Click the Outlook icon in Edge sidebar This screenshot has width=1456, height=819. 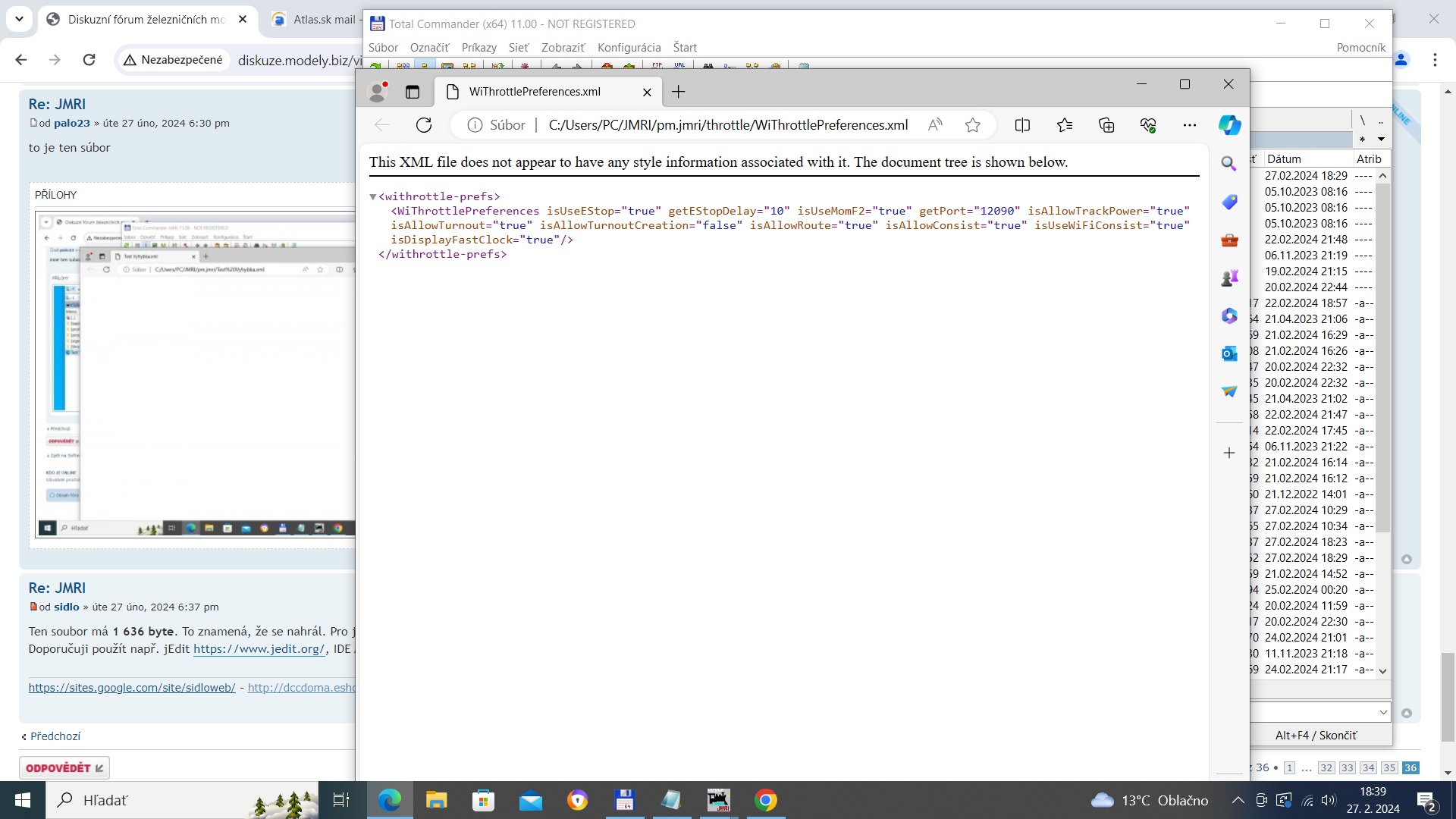click(x=1229, y=353)
